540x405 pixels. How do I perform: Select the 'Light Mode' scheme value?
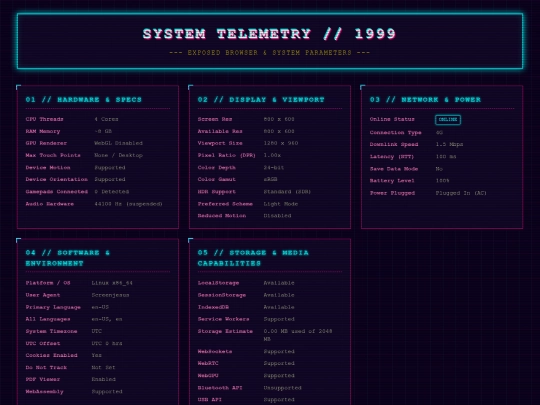(281, 204)
